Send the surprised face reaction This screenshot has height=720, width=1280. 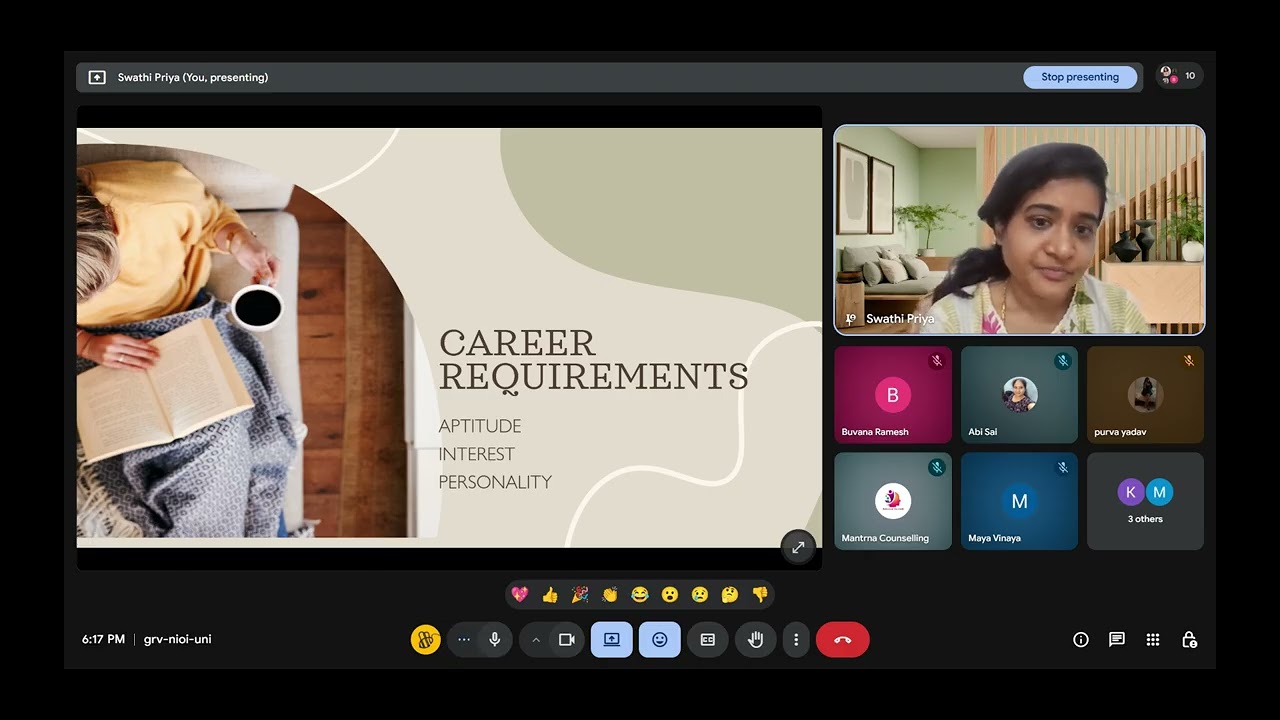[x=670, y=595]
